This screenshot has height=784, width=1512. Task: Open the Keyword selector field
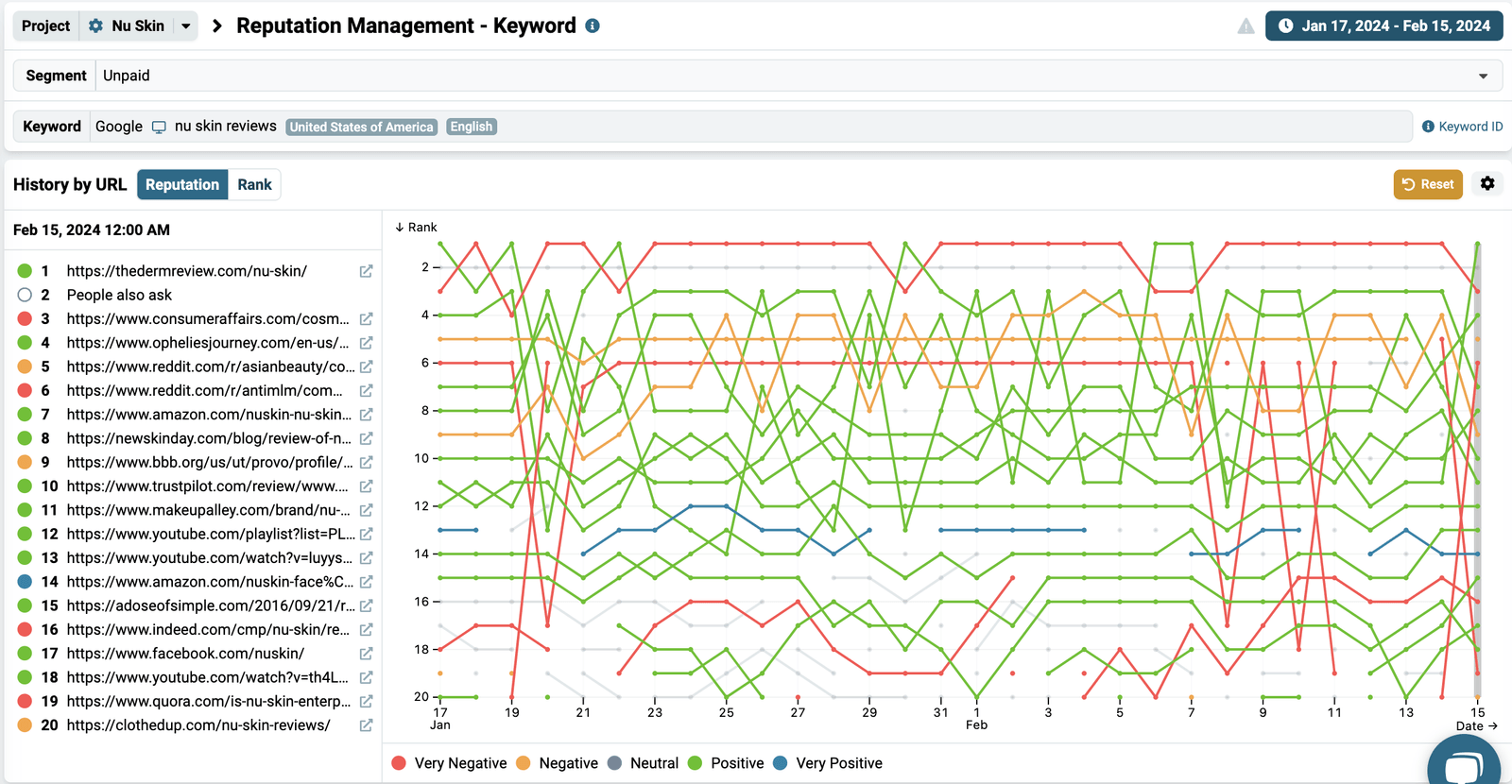tap(751, 127)
